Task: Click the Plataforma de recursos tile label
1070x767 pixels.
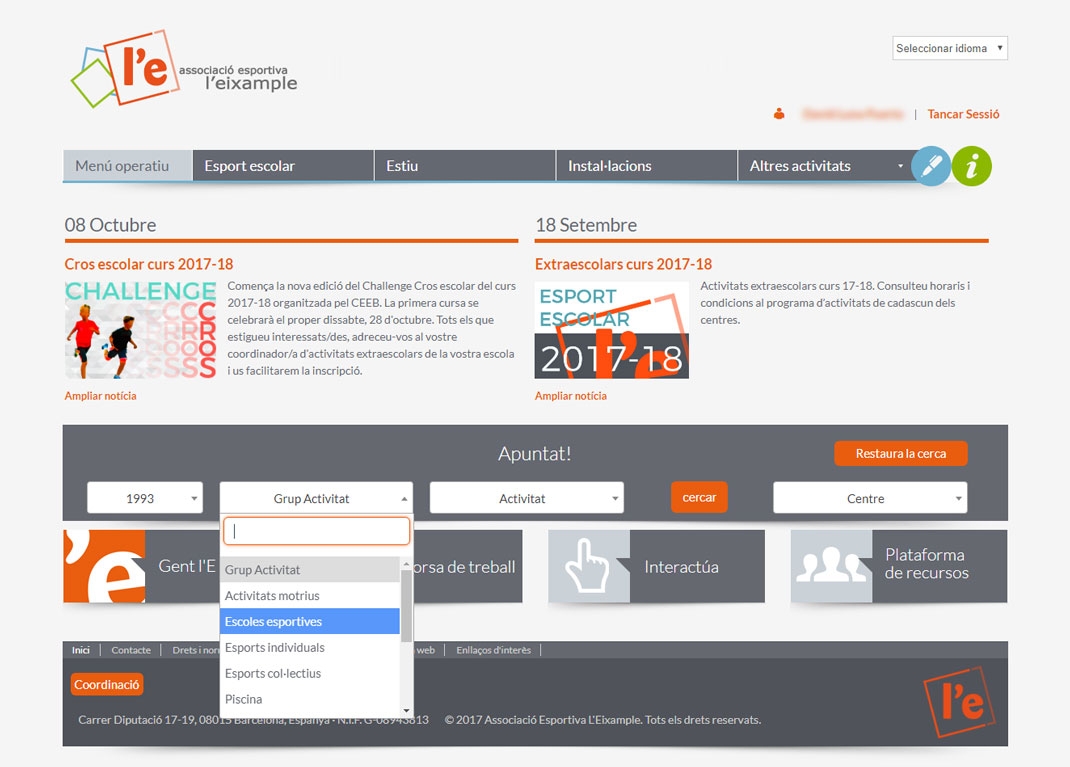Action: 926,564
